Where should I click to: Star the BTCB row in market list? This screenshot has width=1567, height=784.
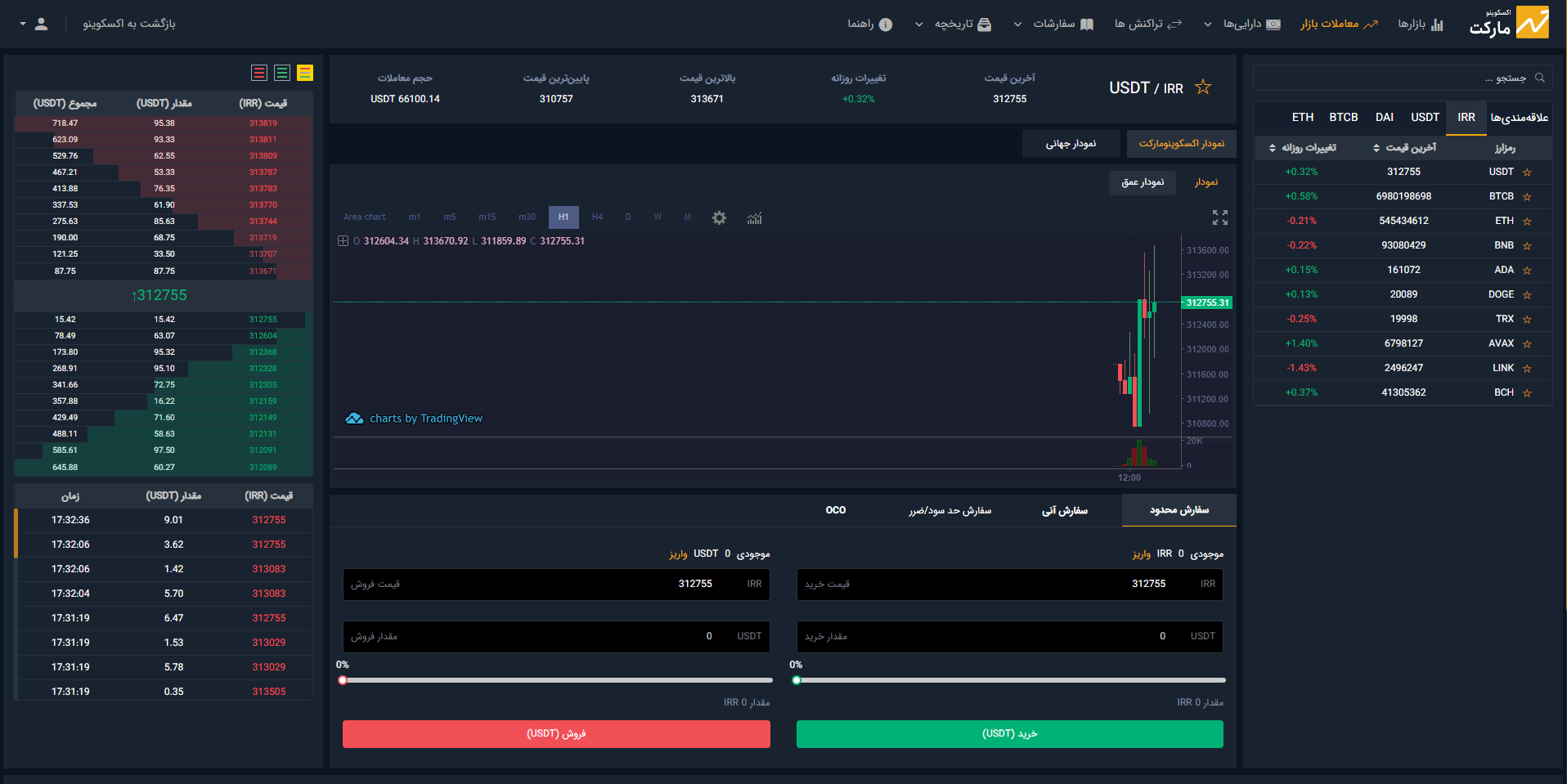(x=1527, y=197)
